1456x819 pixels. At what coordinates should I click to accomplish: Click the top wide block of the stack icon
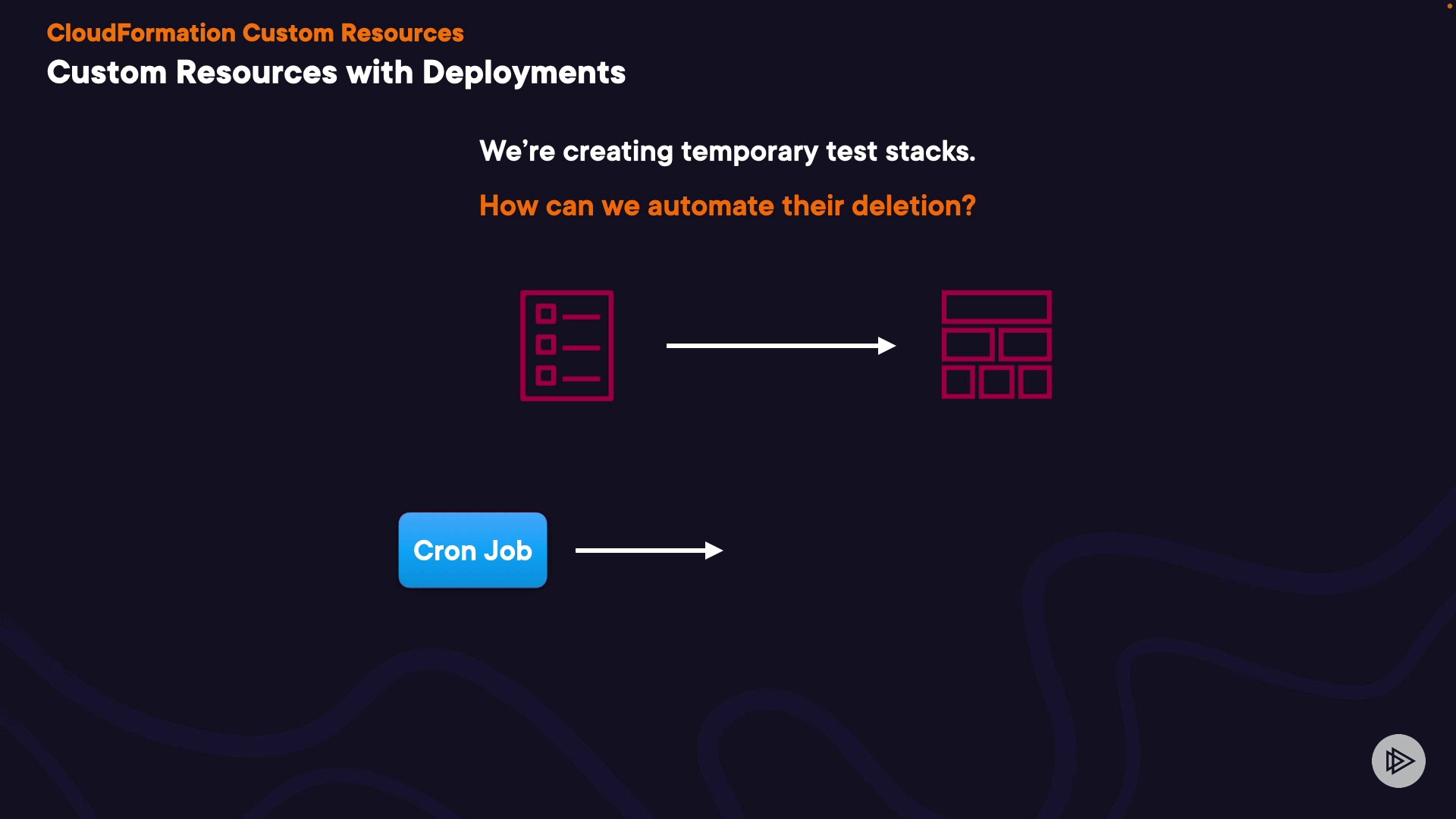996,307
